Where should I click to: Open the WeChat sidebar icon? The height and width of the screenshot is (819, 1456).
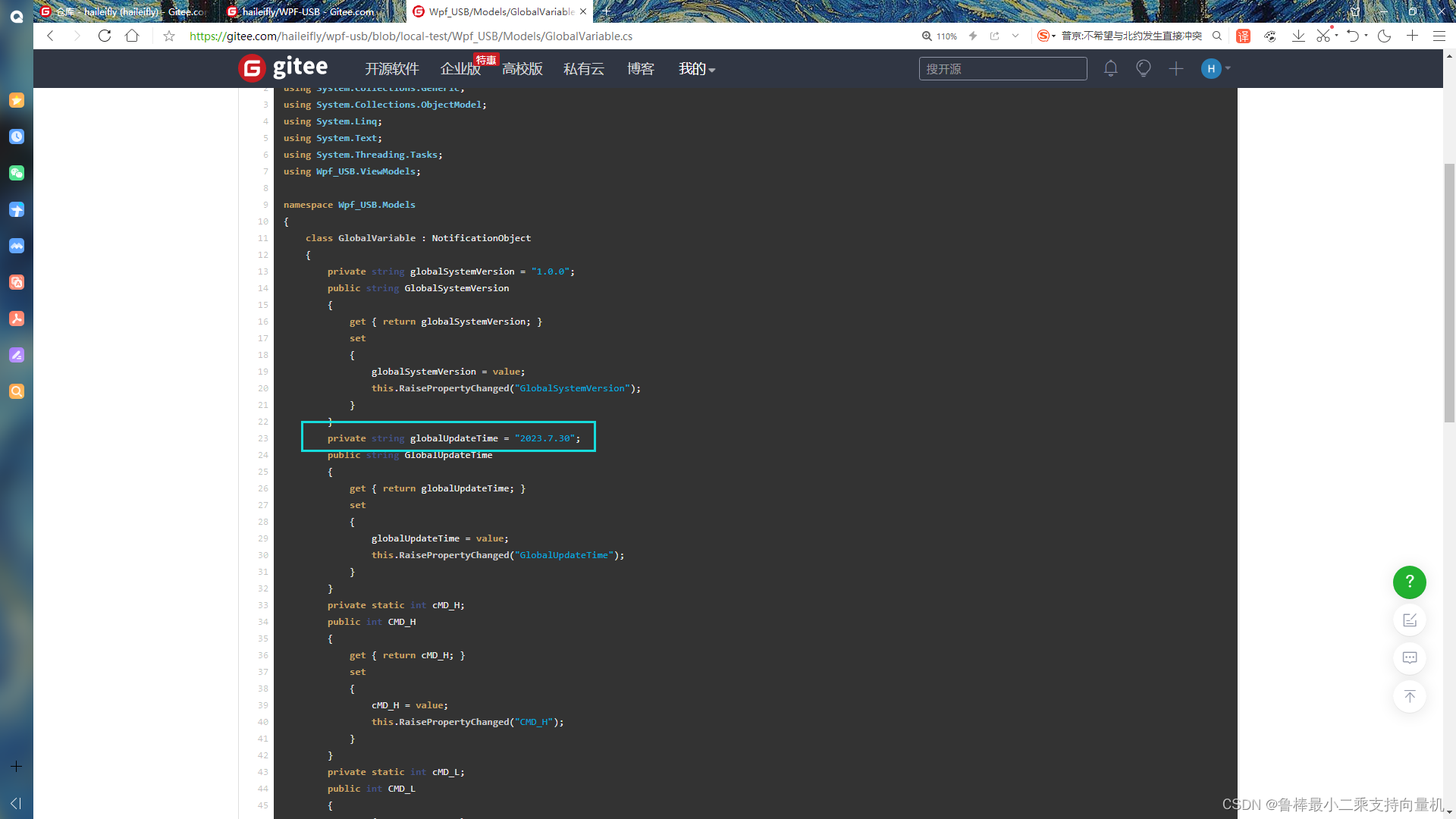point(17,173)
